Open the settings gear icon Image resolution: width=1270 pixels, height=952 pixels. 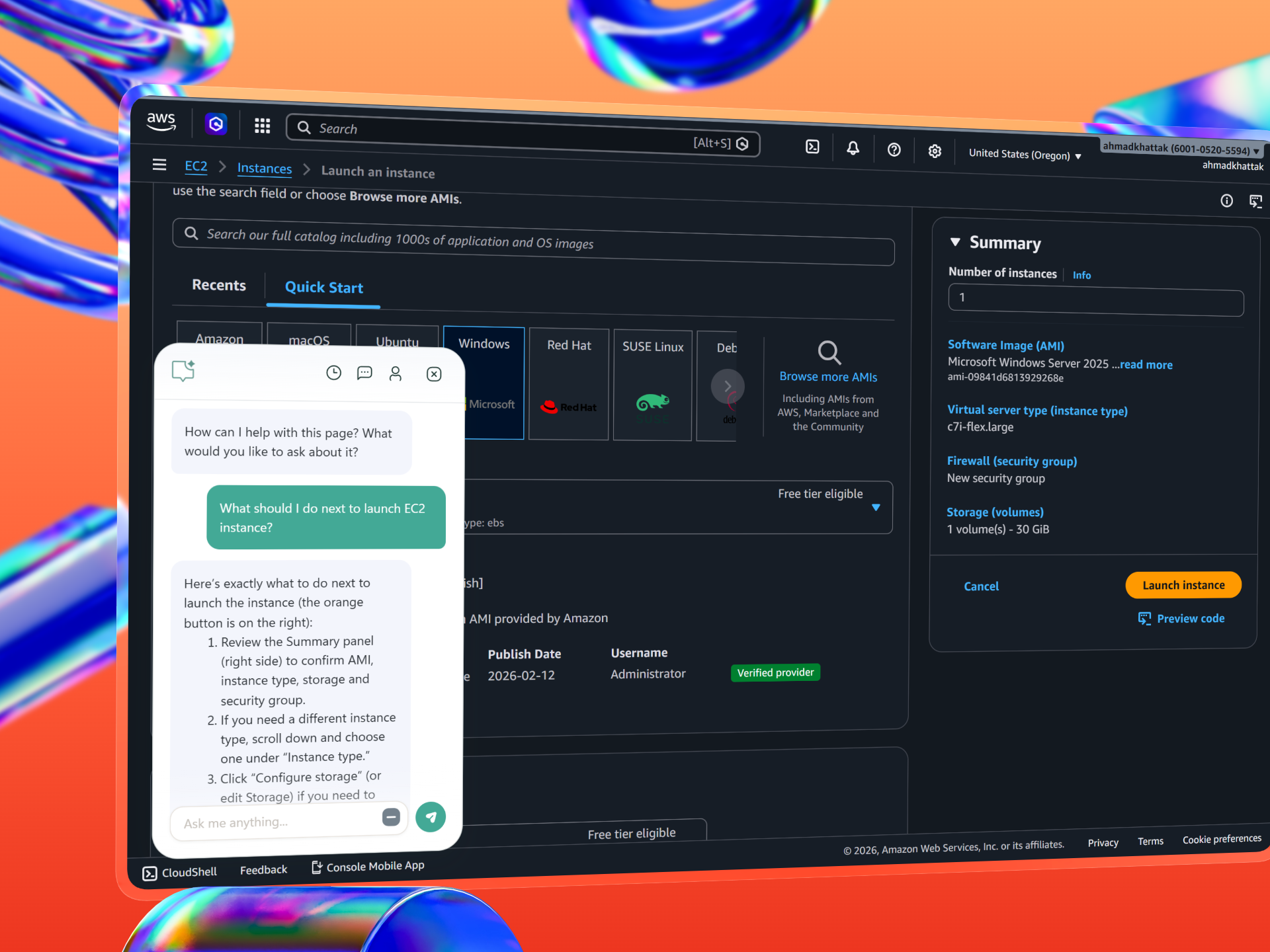[x=935, y=151]
